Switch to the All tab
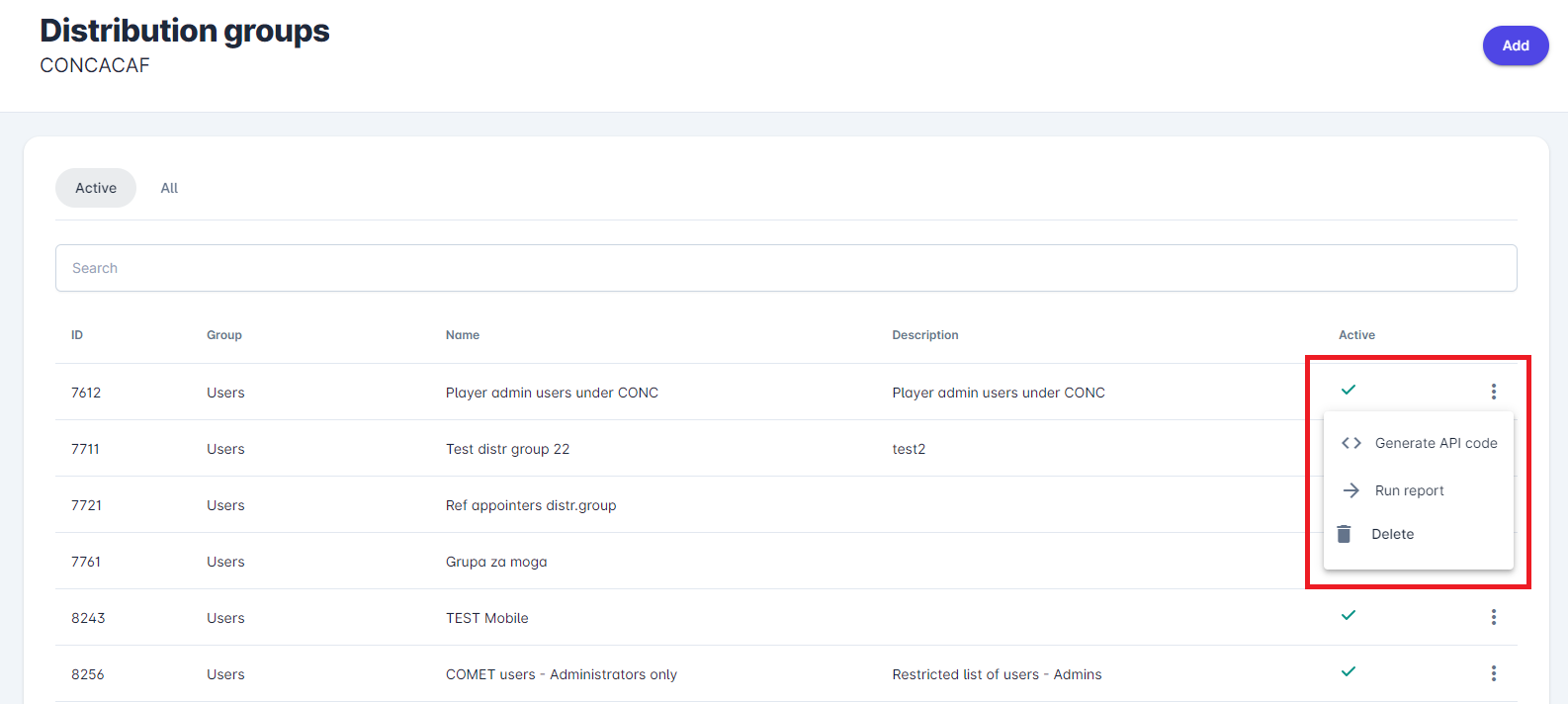This screenshot has height=704, width=1568. click(169, 188)
